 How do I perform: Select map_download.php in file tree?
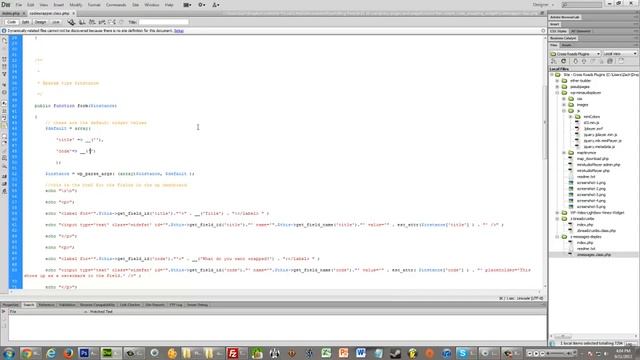click(x=592, y=159)
